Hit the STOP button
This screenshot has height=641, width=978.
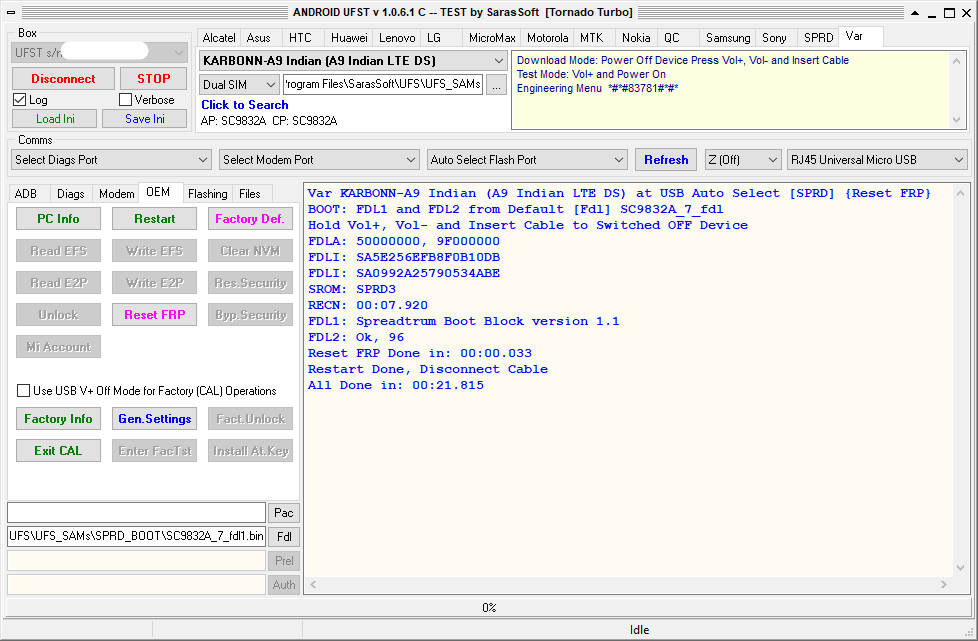[x=153, y=79]
